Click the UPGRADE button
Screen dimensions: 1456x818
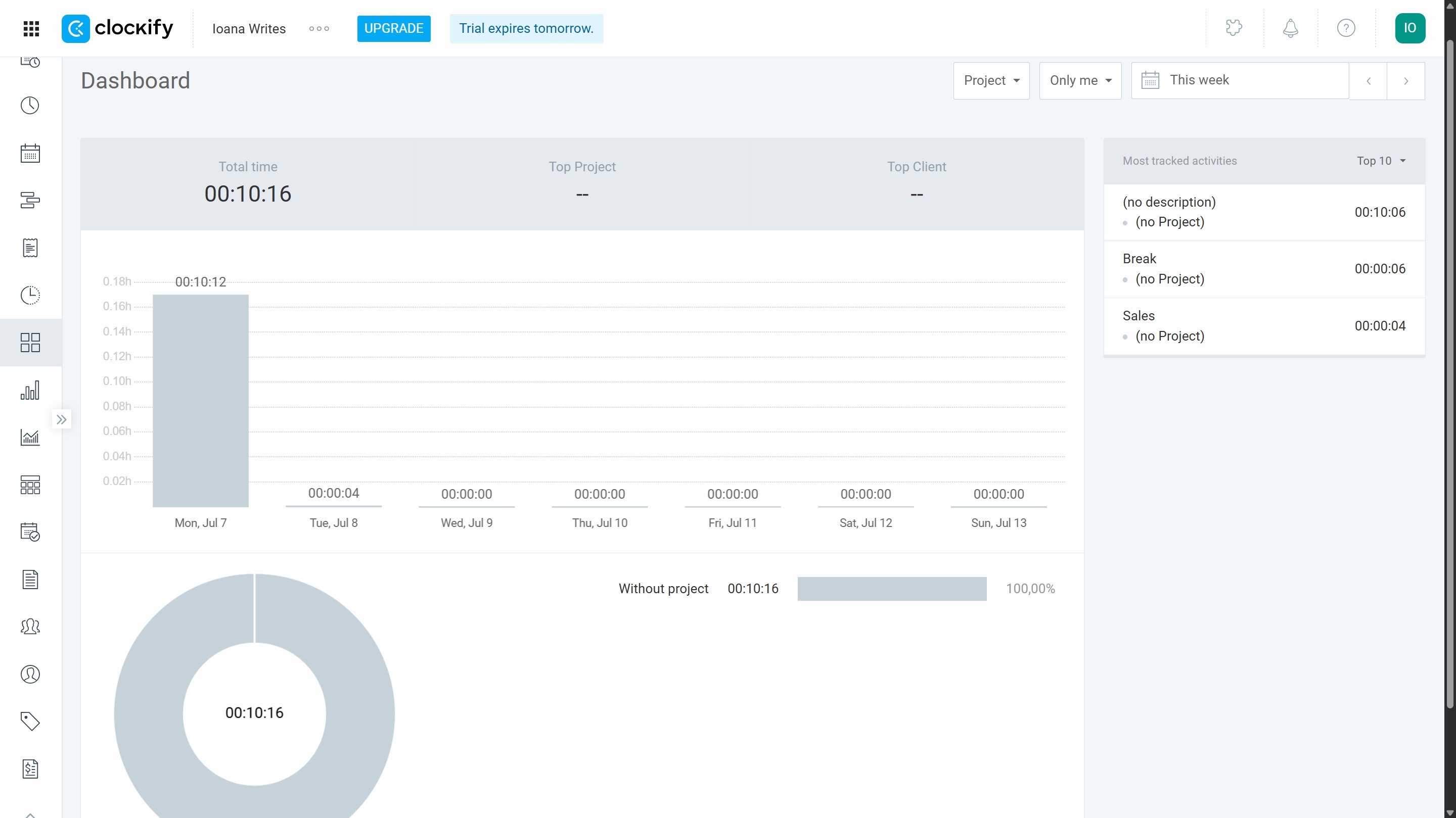coord(393,28)
